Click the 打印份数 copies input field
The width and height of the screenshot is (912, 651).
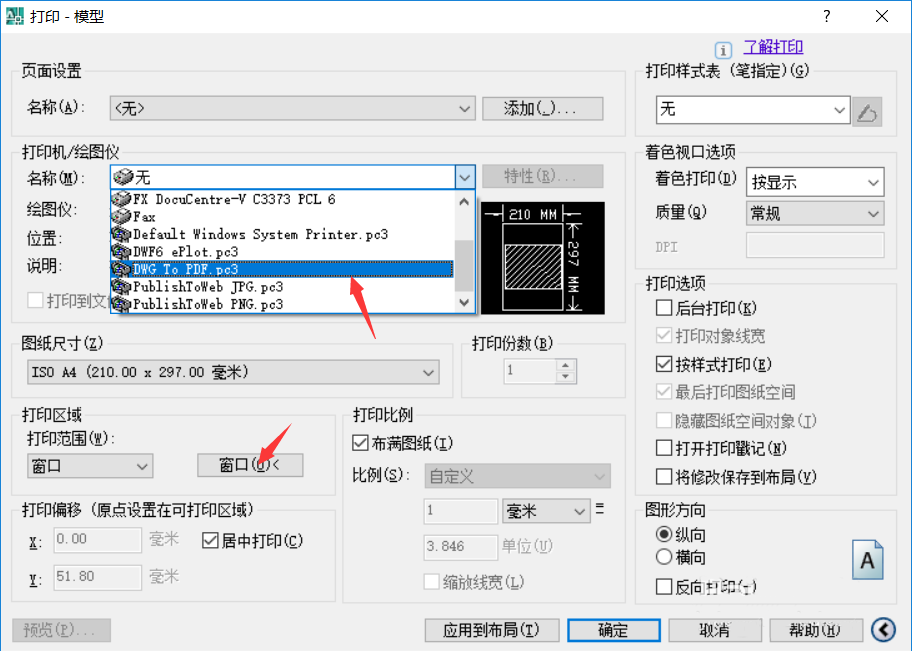531,371
